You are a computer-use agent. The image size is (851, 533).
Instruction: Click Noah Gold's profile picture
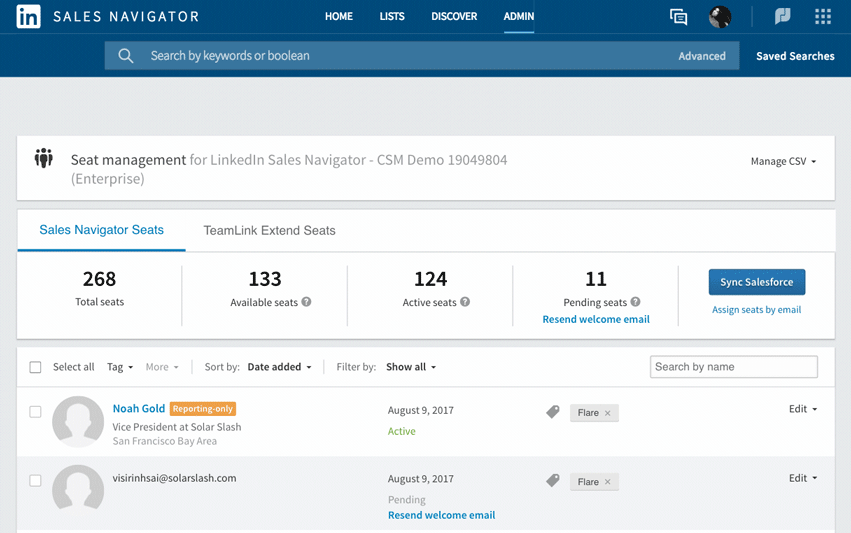pos(78,422)
